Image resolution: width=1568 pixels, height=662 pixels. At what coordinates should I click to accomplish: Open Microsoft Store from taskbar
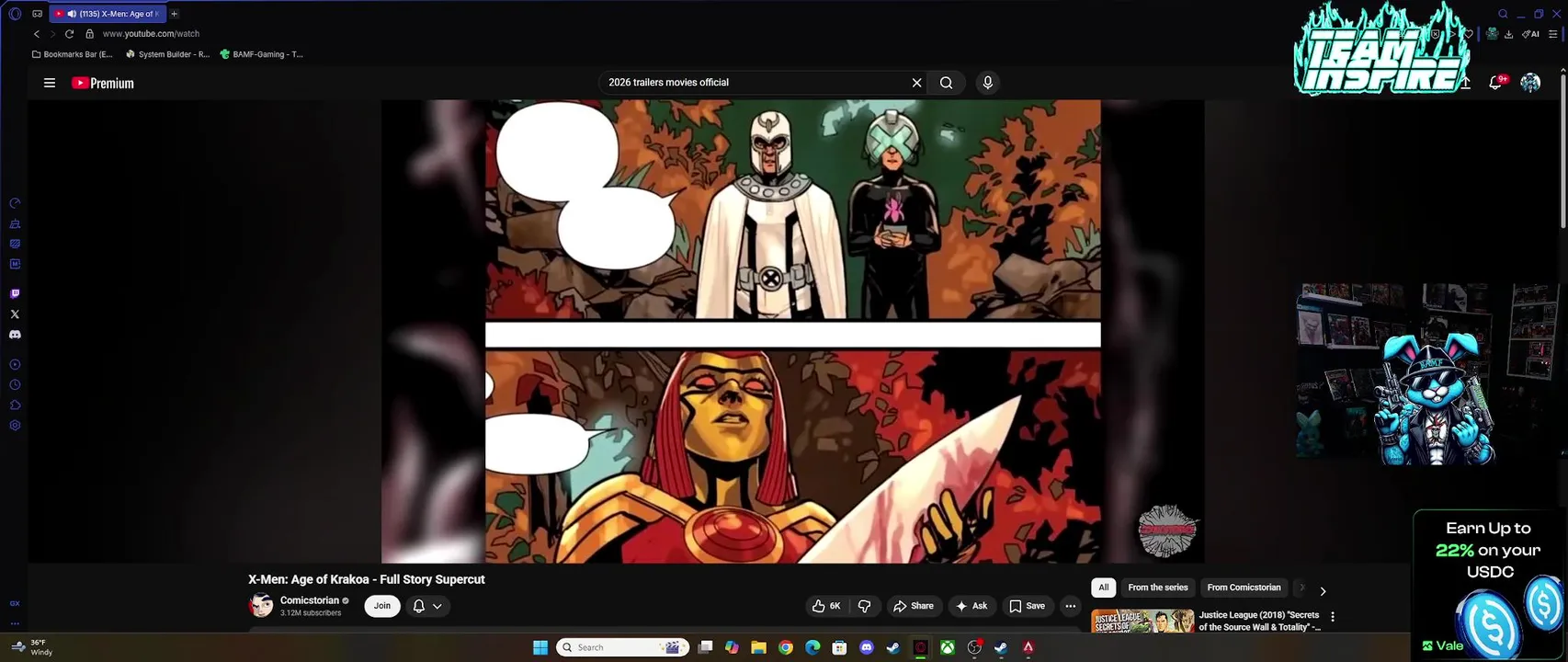[839, 647]
